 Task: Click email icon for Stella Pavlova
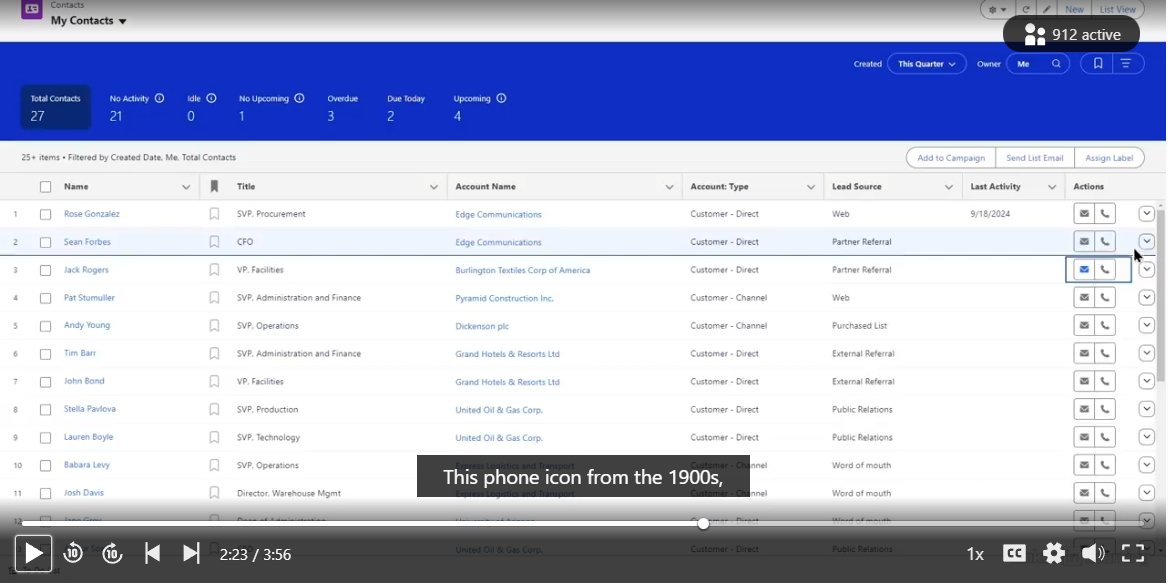click(x=1084, y=409)
